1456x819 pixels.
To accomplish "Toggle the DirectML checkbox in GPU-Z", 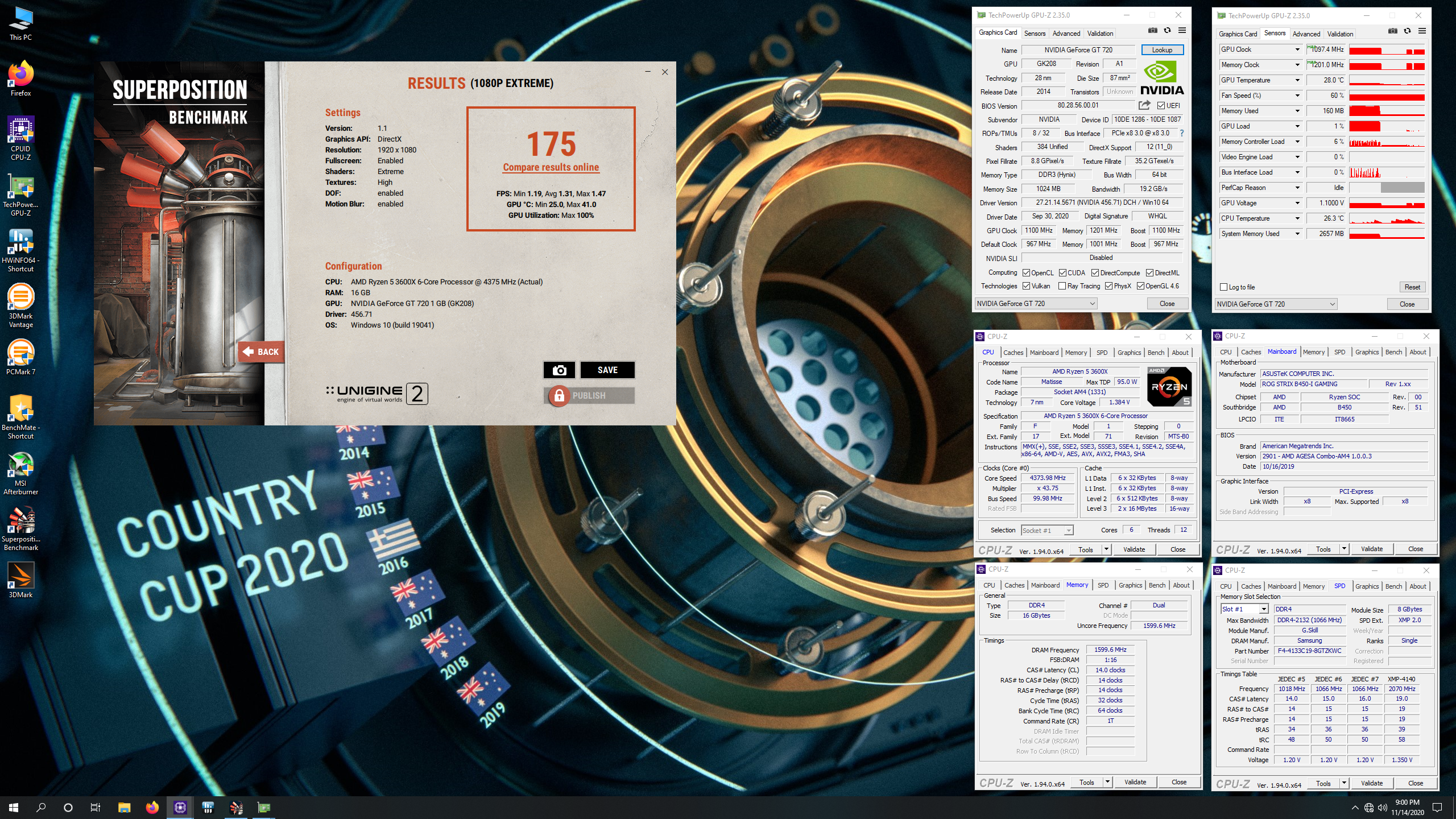I will [x=1149, y=273].
